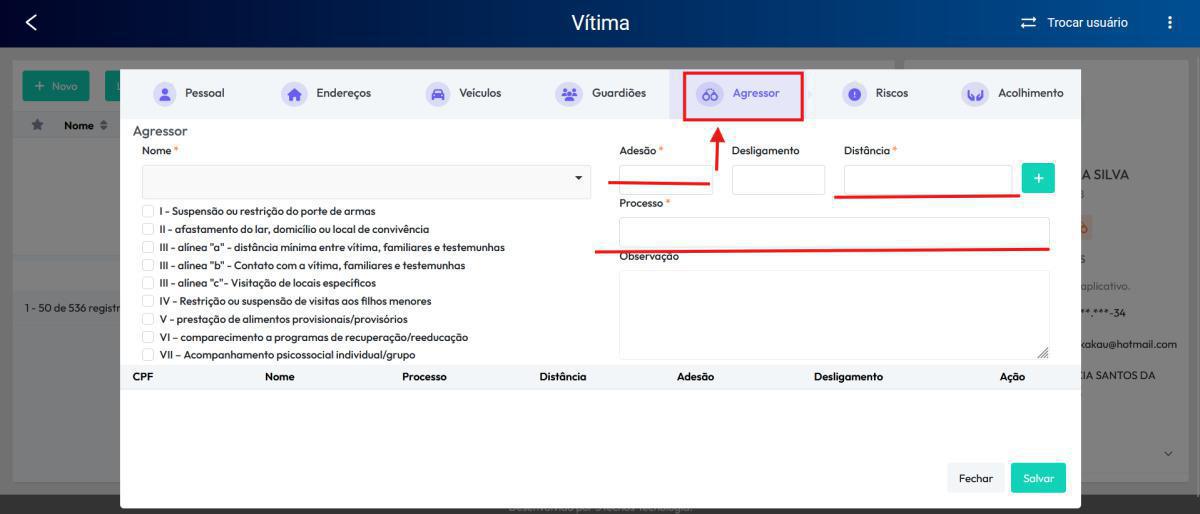
Task: Check III alínea "c" Visitação de locais
Action: (x=148, y=283)
